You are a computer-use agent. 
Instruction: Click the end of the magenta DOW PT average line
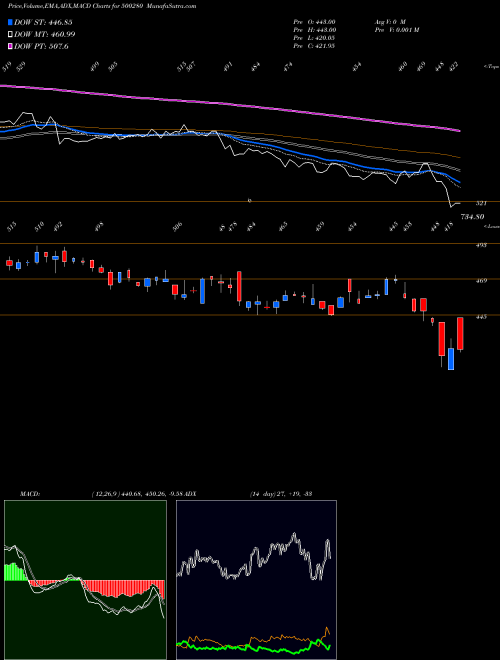coord(459,131)
